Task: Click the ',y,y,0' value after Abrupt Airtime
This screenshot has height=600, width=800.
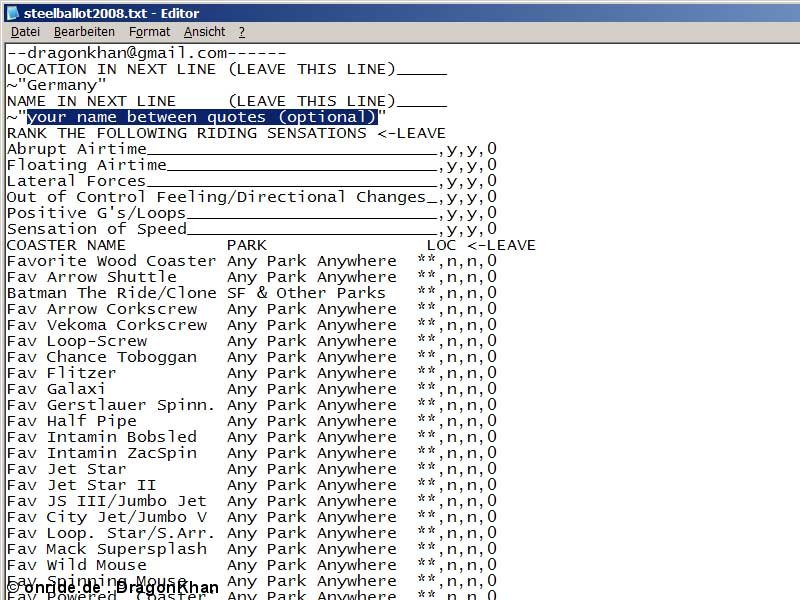Action: [467, 149]
